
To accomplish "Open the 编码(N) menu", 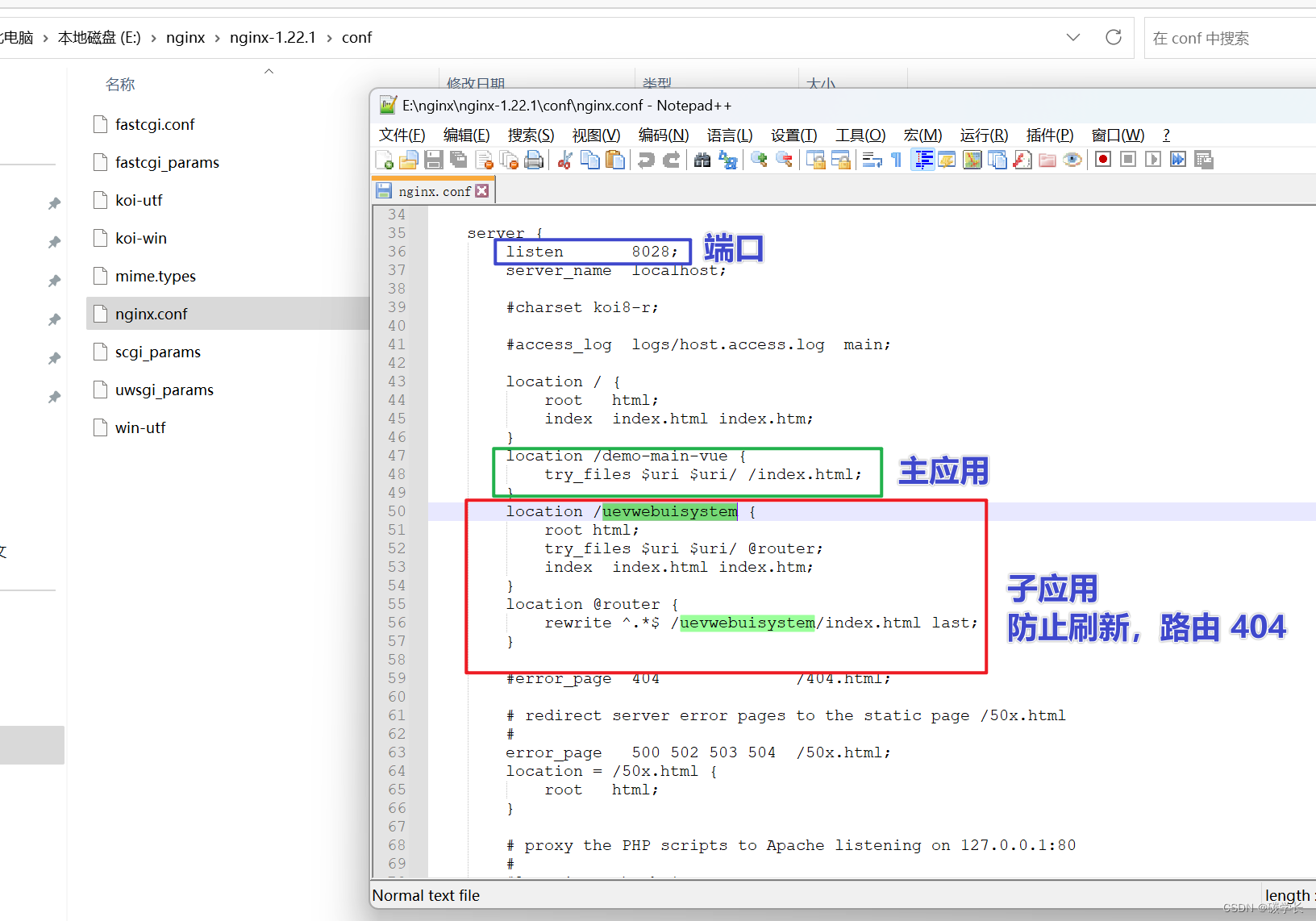I will 664,135.
